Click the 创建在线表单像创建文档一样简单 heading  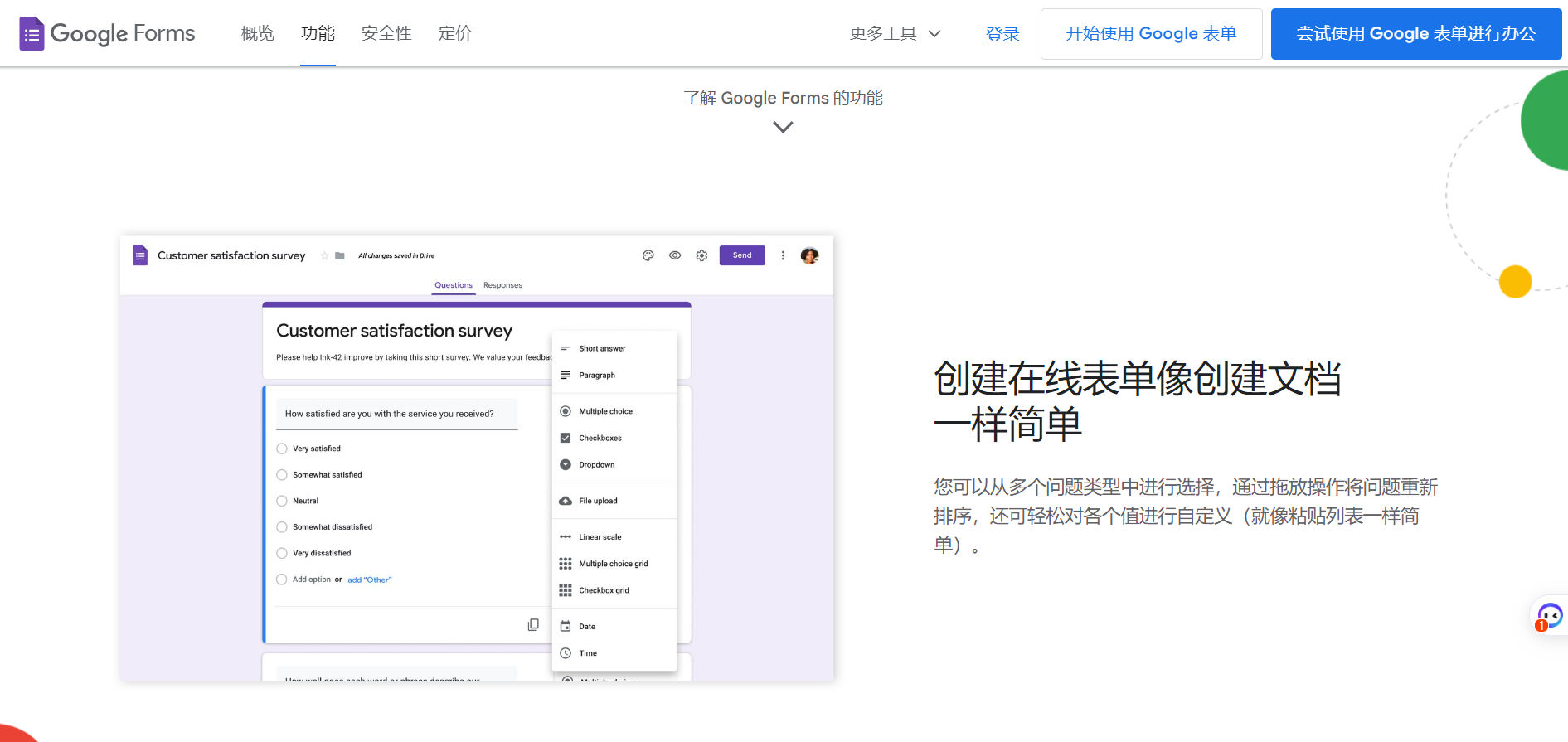coord(1138,401)
